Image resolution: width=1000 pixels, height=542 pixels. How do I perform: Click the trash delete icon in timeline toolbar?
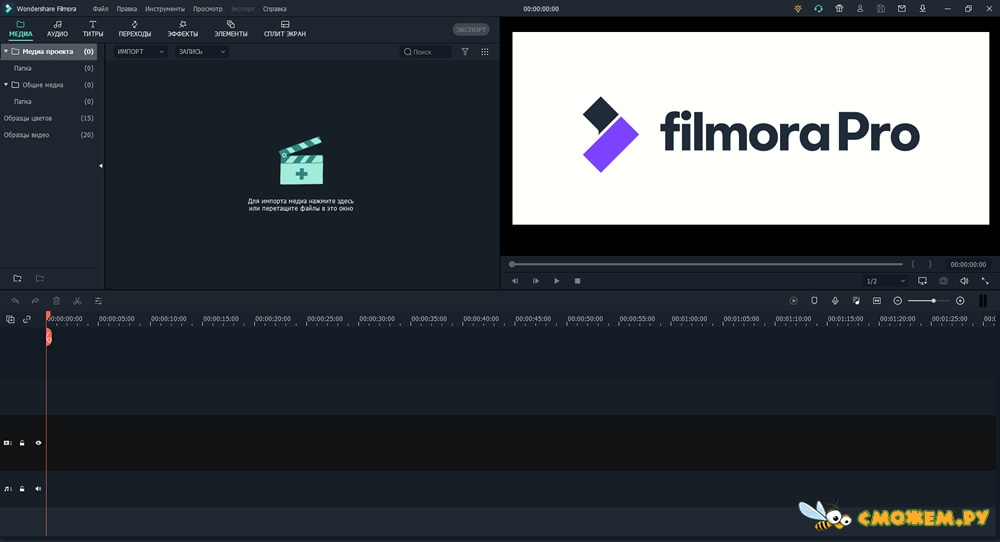click(x=56, y=301)
